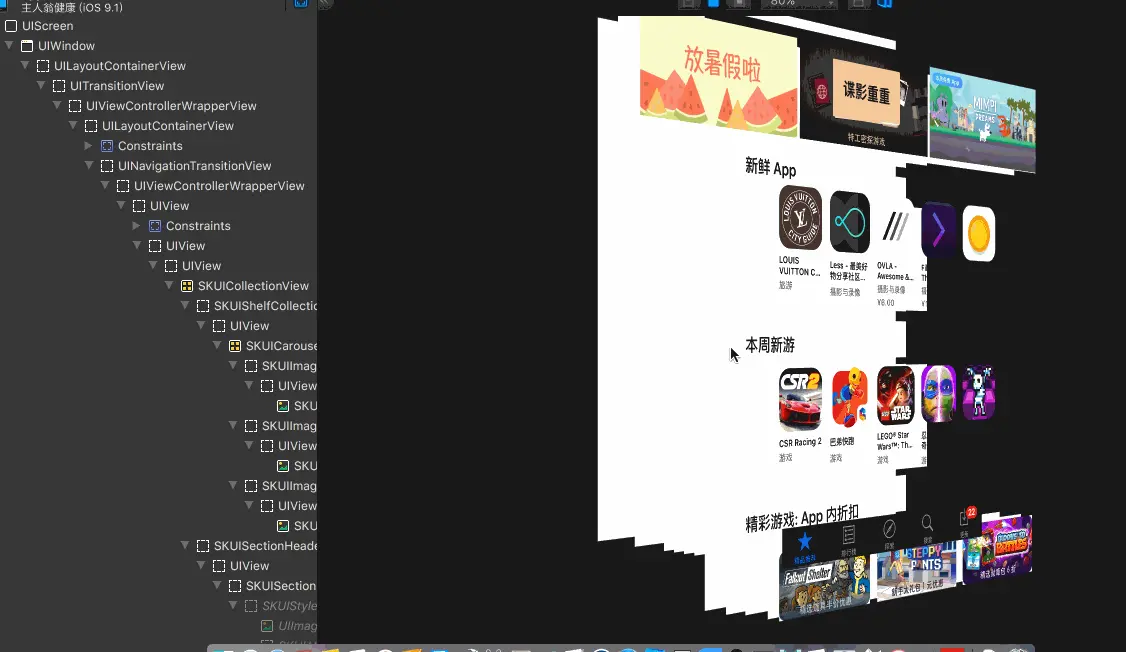Screen dimensions: 1126x652
Task: Collapse UINavigationTransitionView disclosure triangle
Action: pyautogui.click(x=89, y=166)
